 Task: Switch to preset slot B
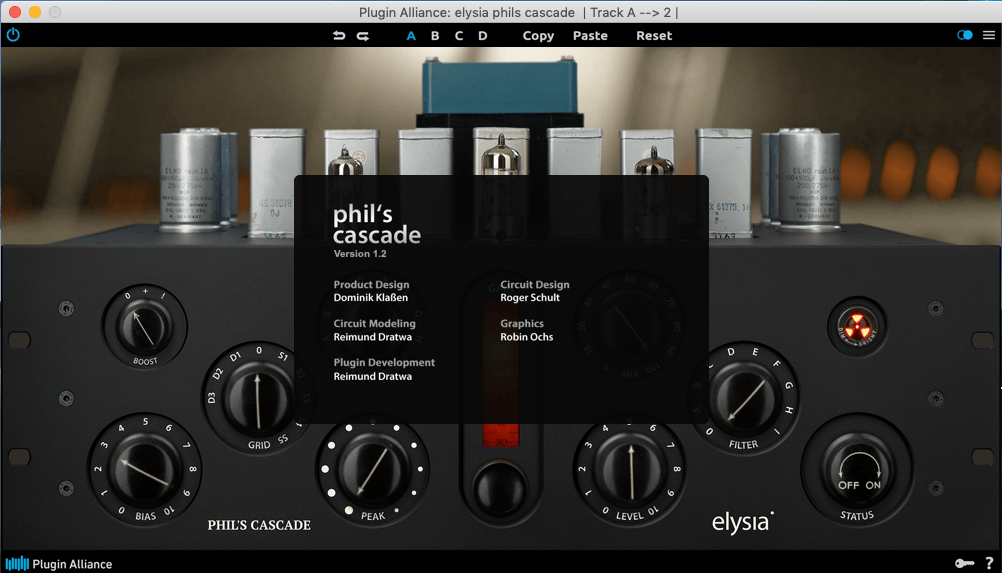435,36
